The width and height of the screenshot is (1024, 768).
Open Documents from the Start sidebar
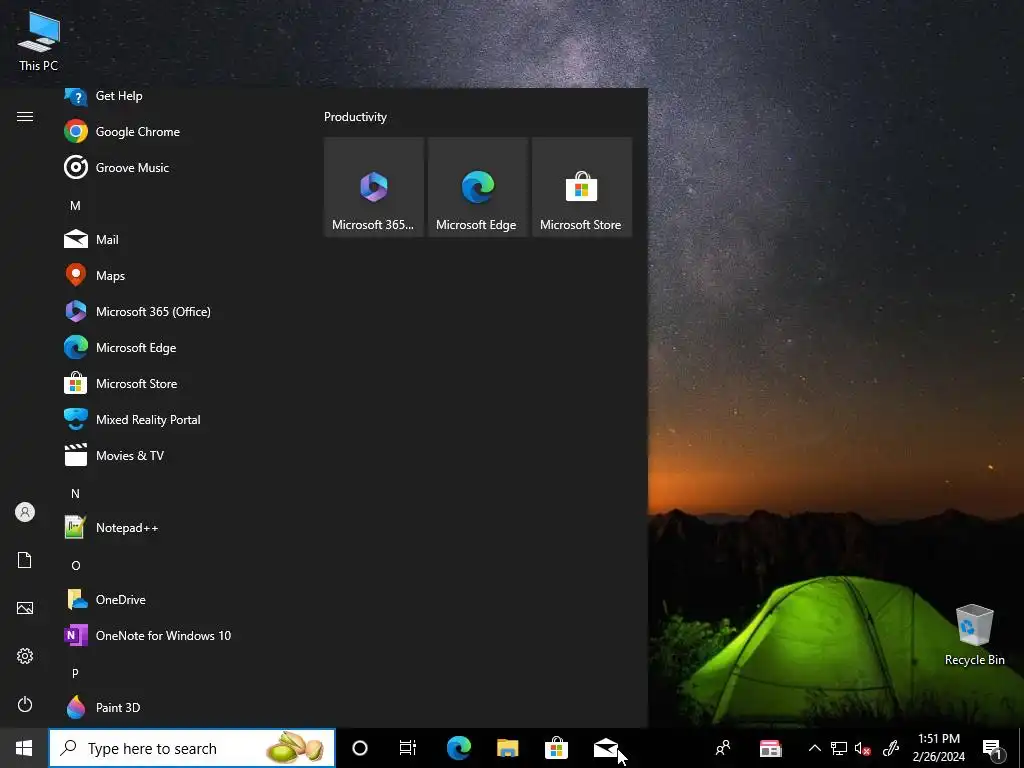point(25,560)
